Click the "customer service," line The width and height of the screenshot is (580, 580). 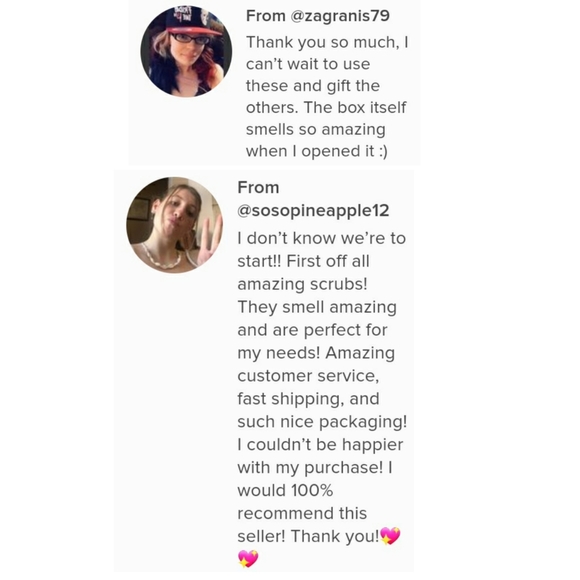click(x=308, y=376)
